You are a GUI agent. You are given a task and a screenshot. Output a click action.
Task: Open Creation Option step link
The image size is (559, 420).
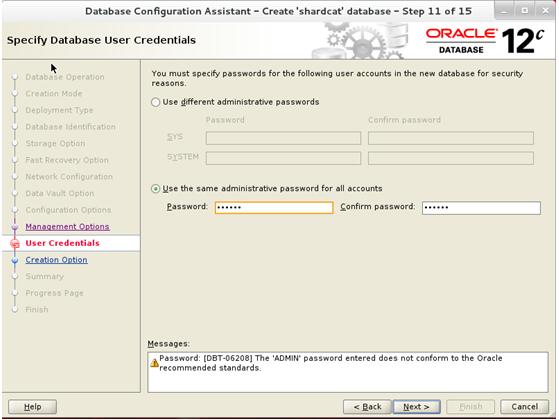(56, 260)
